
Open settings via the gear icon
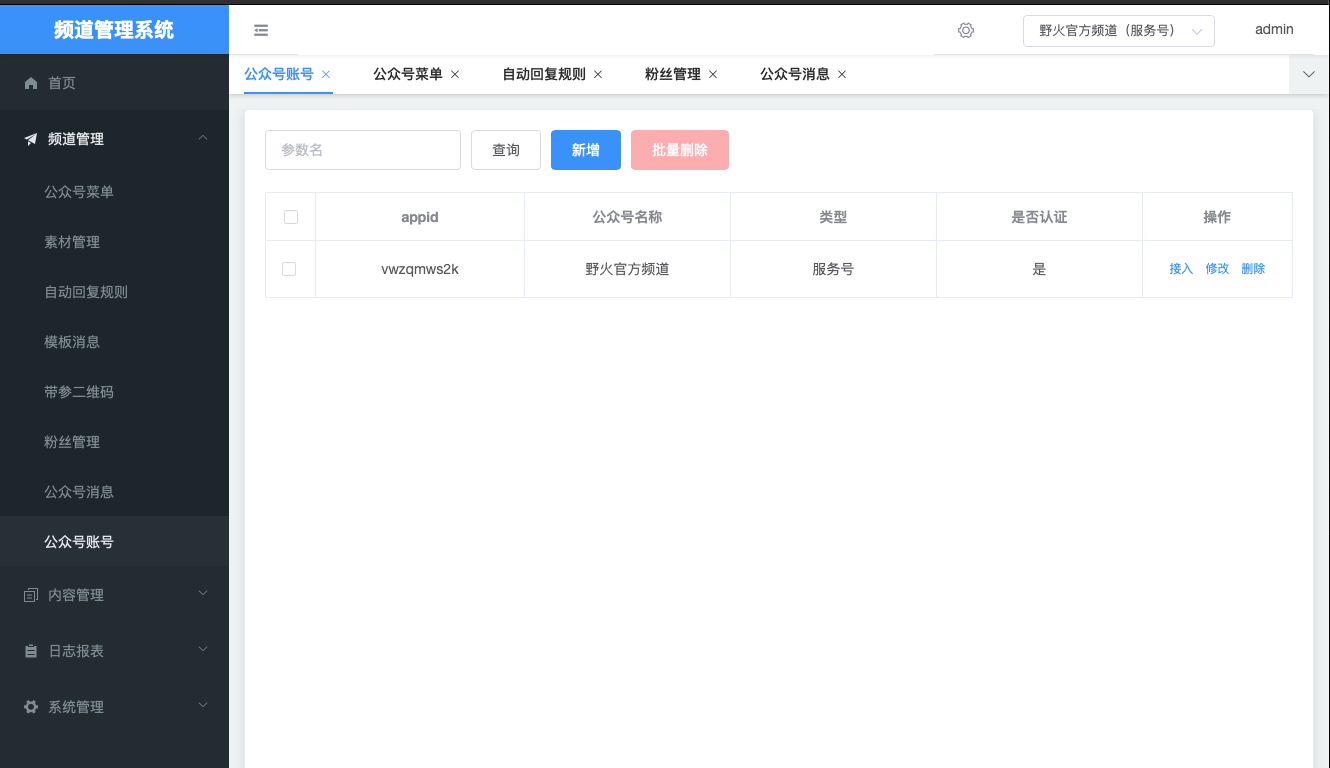pos(965,31)
